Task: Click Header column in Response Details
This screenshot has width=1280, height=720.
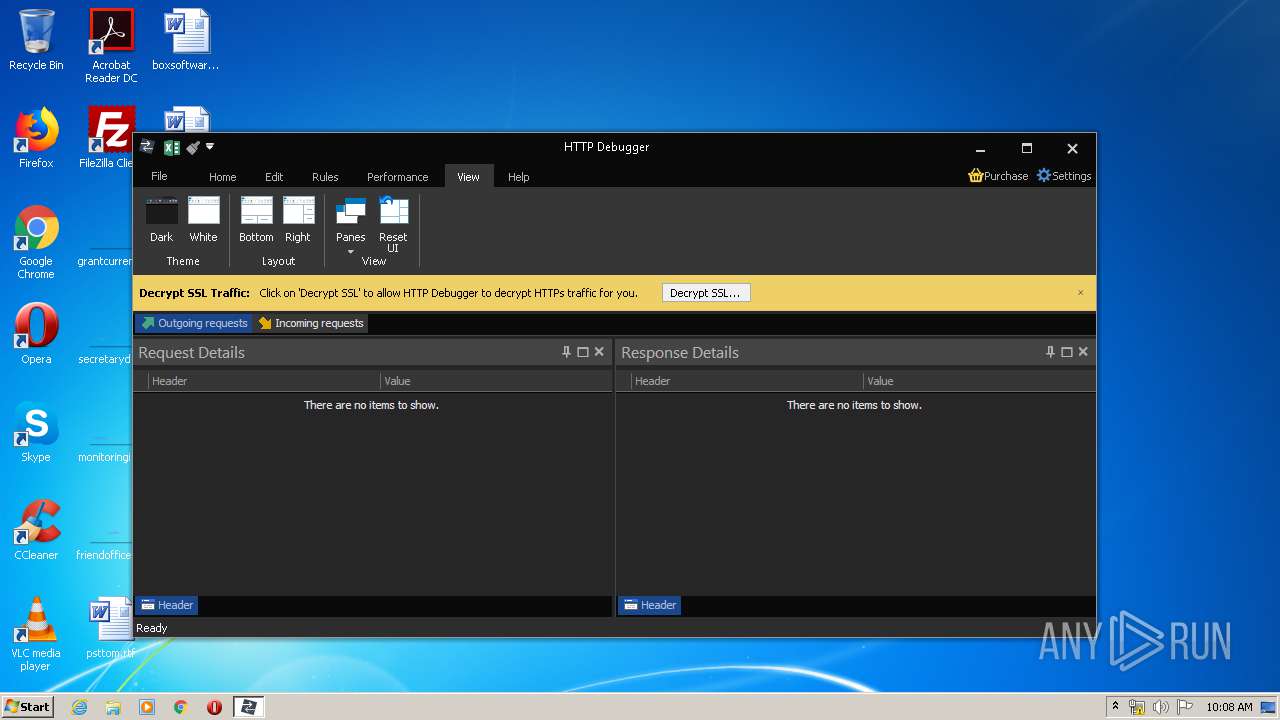Action: (747, 381)
